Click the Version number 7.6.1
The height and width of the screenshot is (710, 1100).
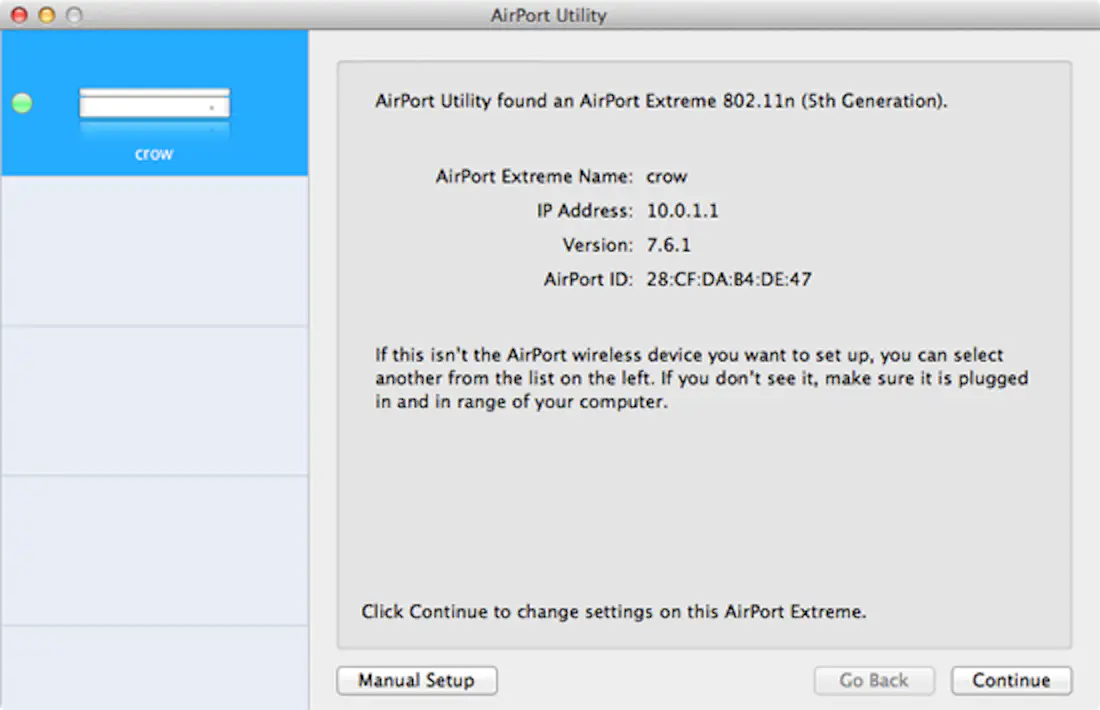(x=668, y=245)
